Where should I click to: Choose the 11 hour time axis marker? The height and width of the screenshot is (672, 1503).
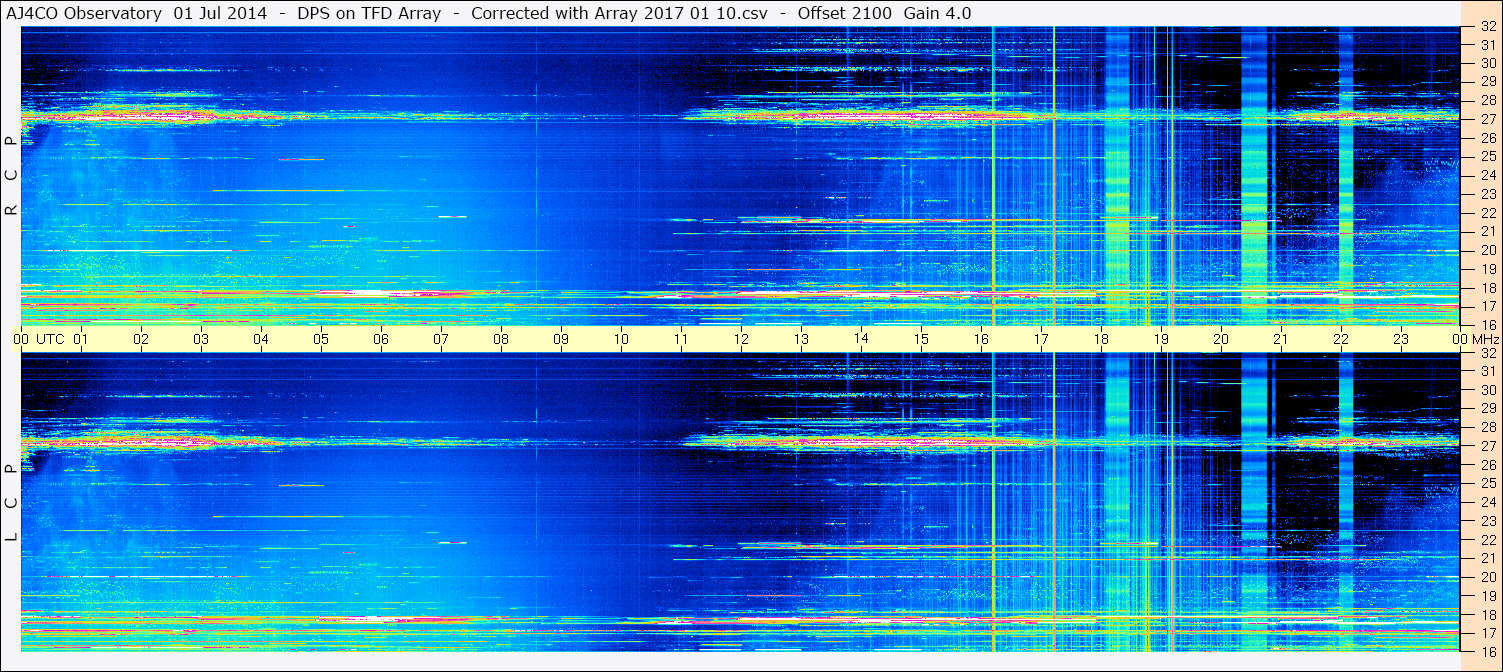(681, 339)
